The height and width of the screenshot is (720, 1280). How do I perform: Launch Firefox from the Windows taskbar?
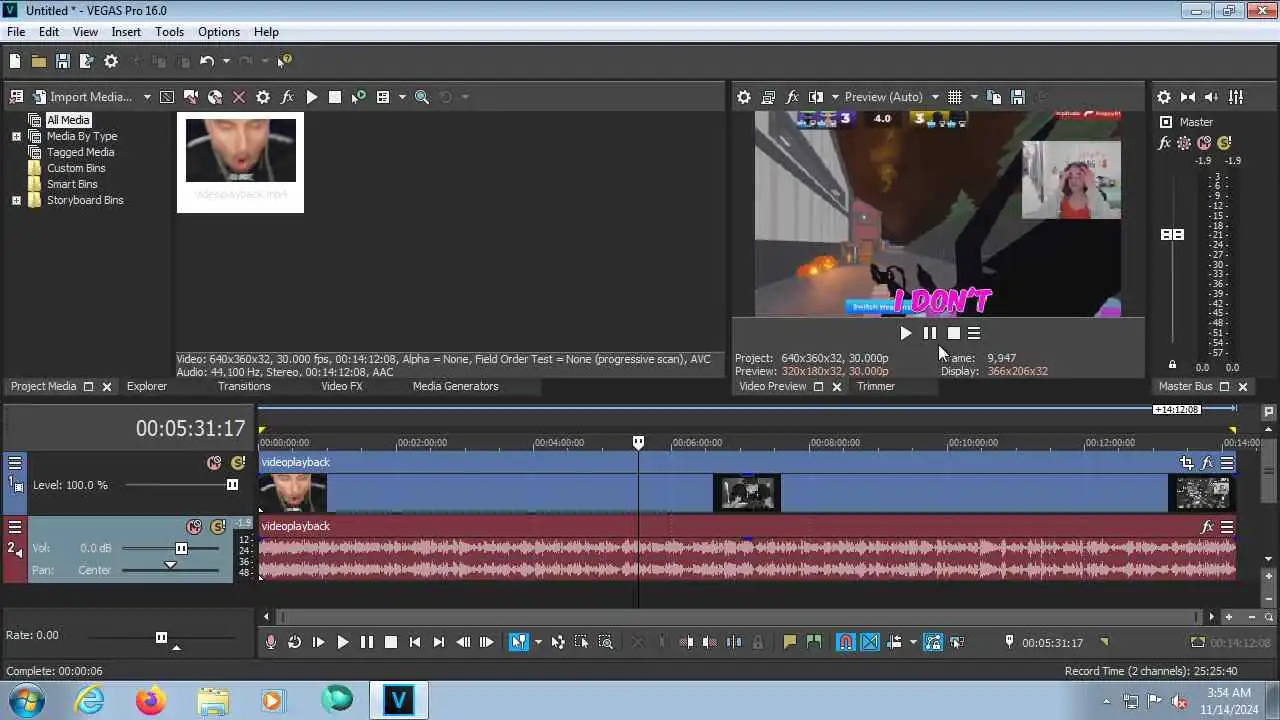tap(151, 699)
